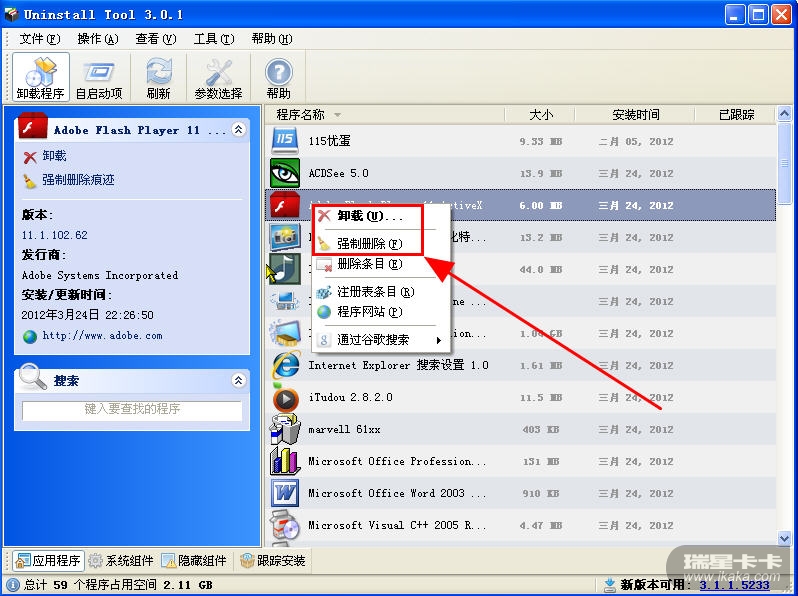Image resolution: width=798 pixels, height=596 pixels.
Task: Sort by 安装时间 column header
Action: click(635, 115)
